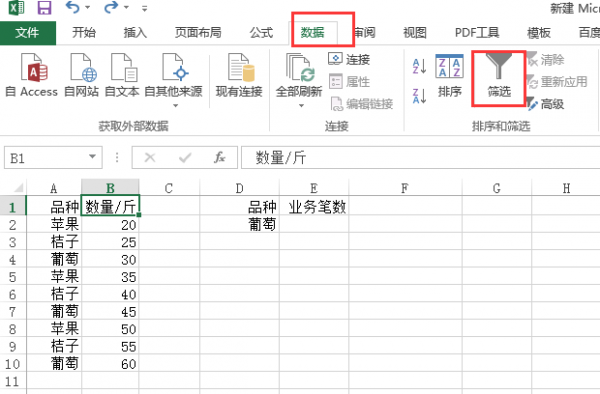
Task: Switch to the 开始 tab
Action: [x=84, y=33]
